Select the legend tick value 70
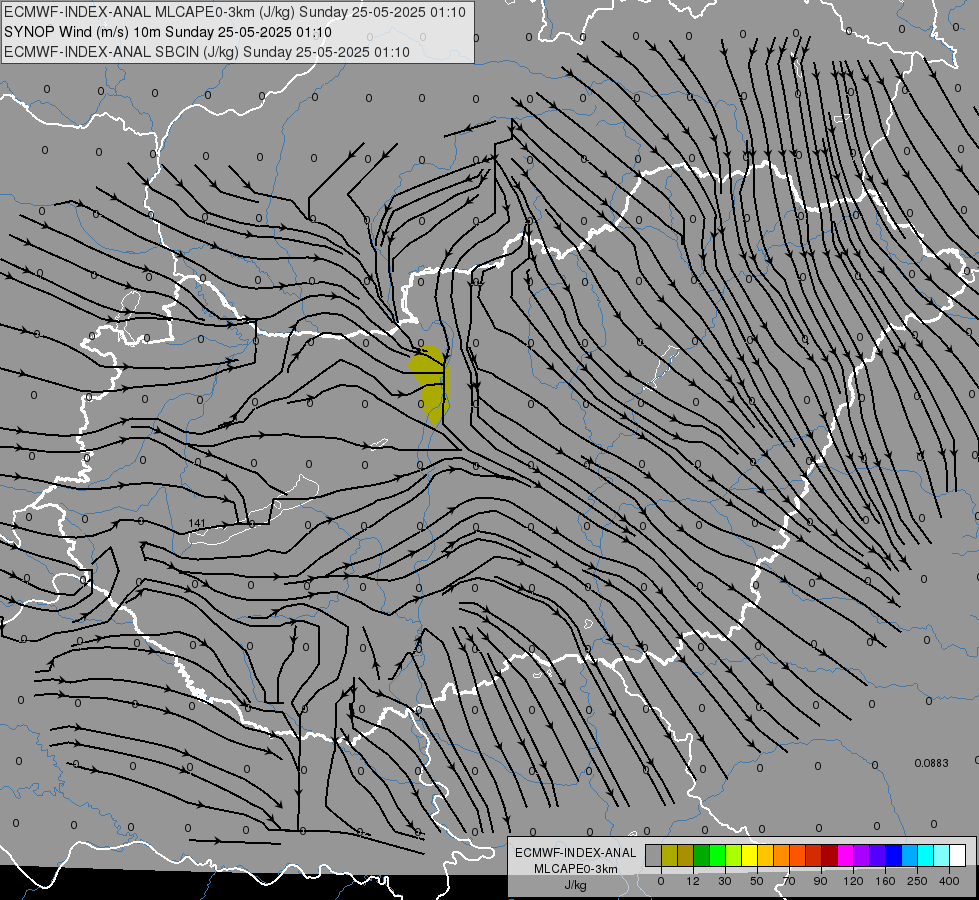 coord(789,881)
